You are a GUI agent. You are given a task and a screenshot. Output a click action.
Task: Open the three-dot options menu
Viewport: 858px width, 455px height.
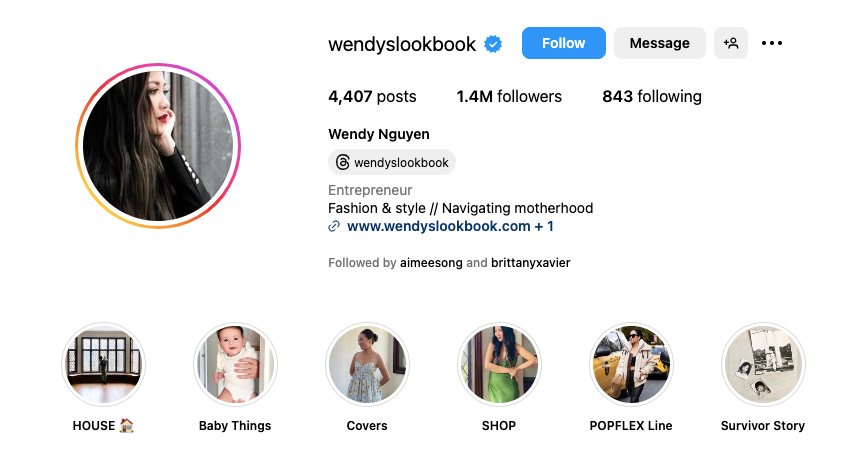[x=772, y=43]
